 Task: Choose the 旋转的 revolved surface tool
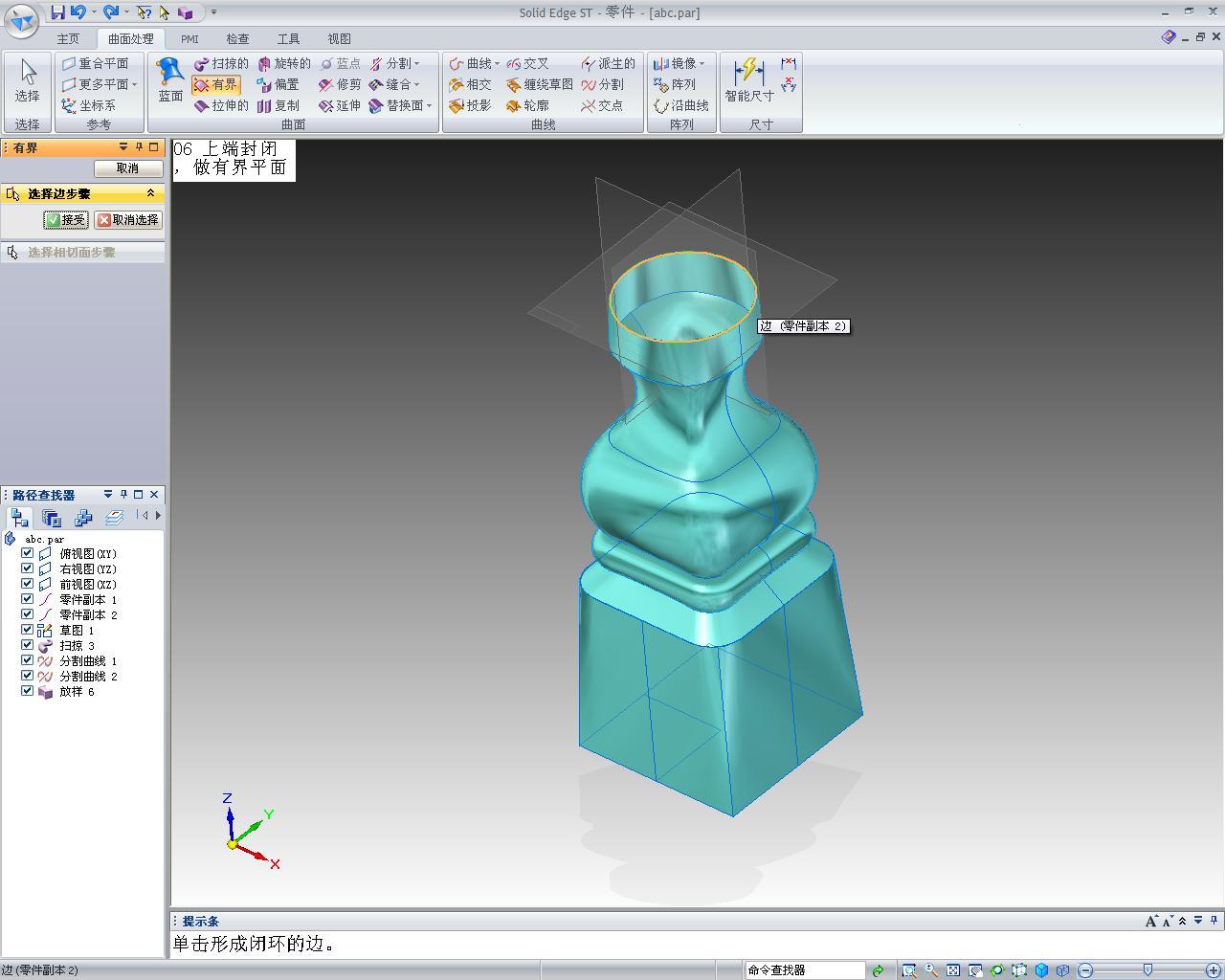point(283,63)
